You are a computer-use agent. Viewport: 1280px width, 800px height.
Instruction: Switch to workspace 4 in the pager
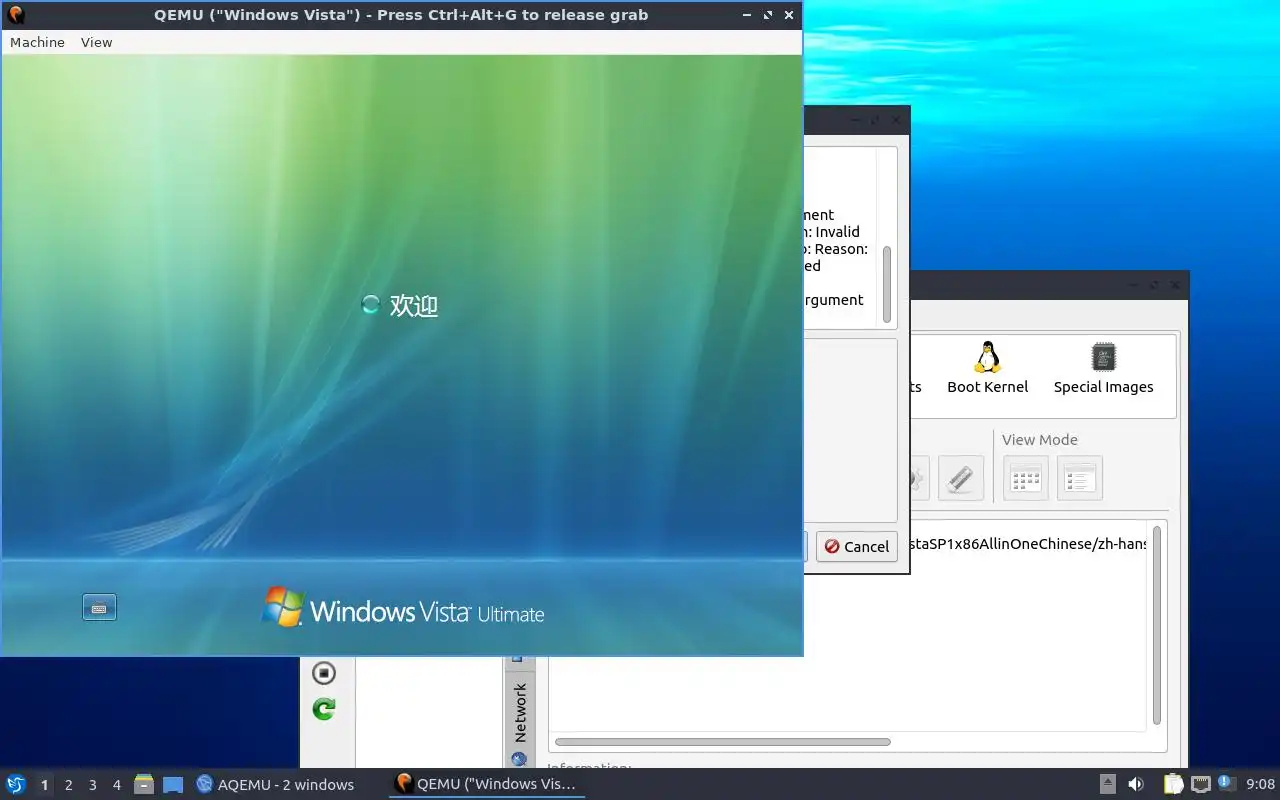tap(117, 785)
